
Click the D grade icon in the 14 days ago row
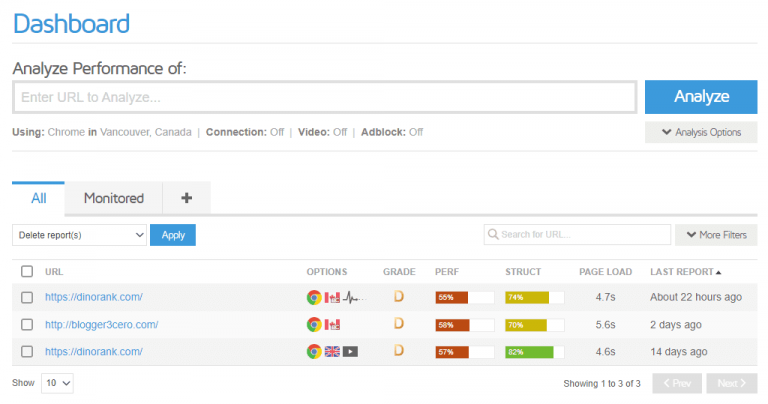(399, 350)
